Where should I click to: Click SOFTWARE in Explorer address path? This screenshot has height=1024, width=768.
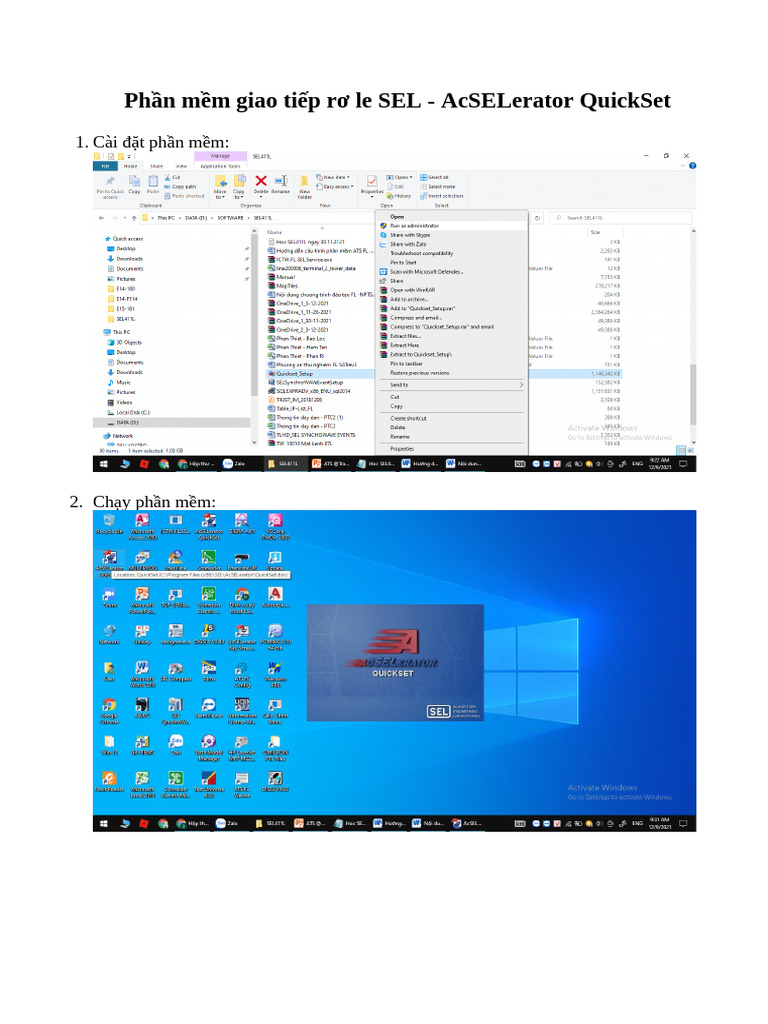[230, 217]
